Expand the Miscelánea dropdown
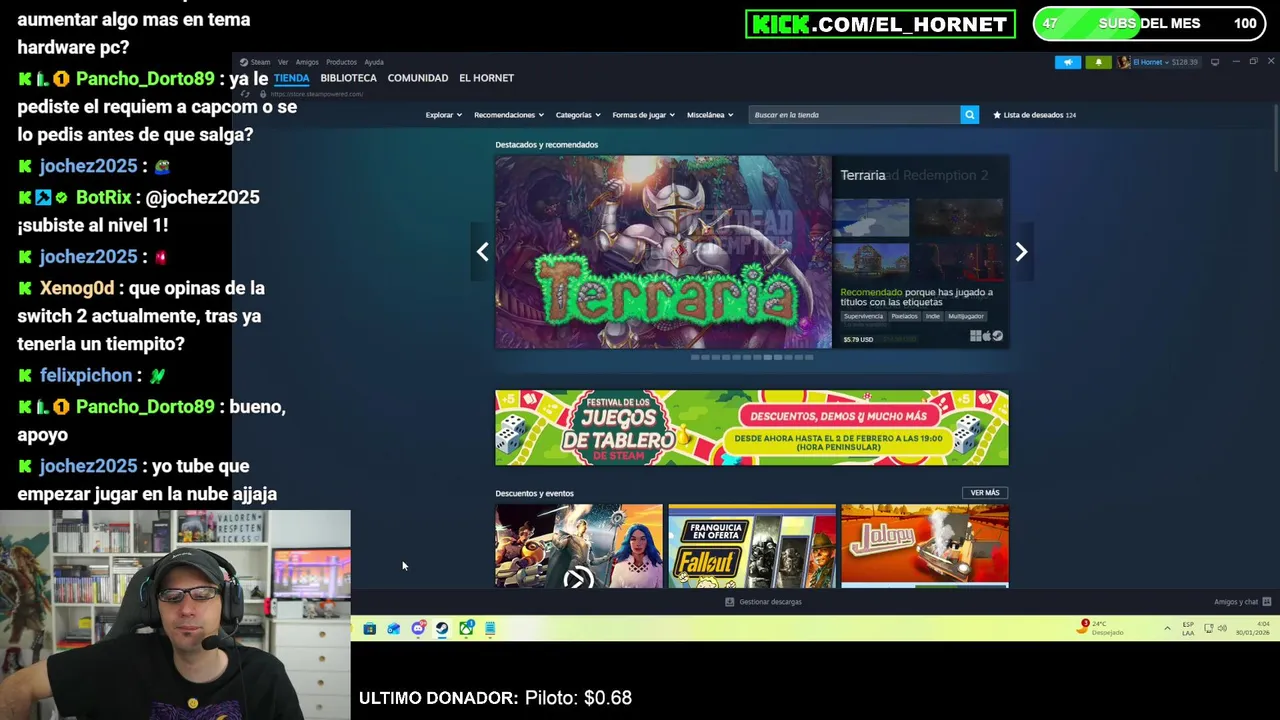This screenshot has width=1280, height=720. pos(710,115)
